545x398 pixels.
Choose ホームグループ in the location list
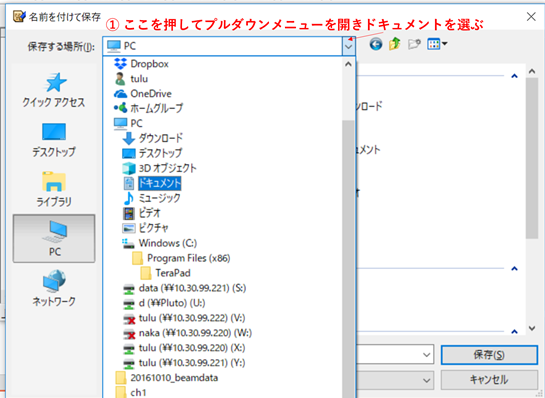148,108
